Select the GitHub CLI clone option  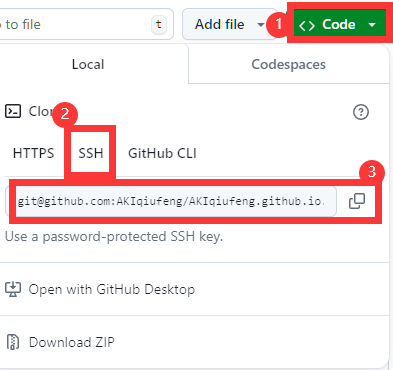click(162, 153)
